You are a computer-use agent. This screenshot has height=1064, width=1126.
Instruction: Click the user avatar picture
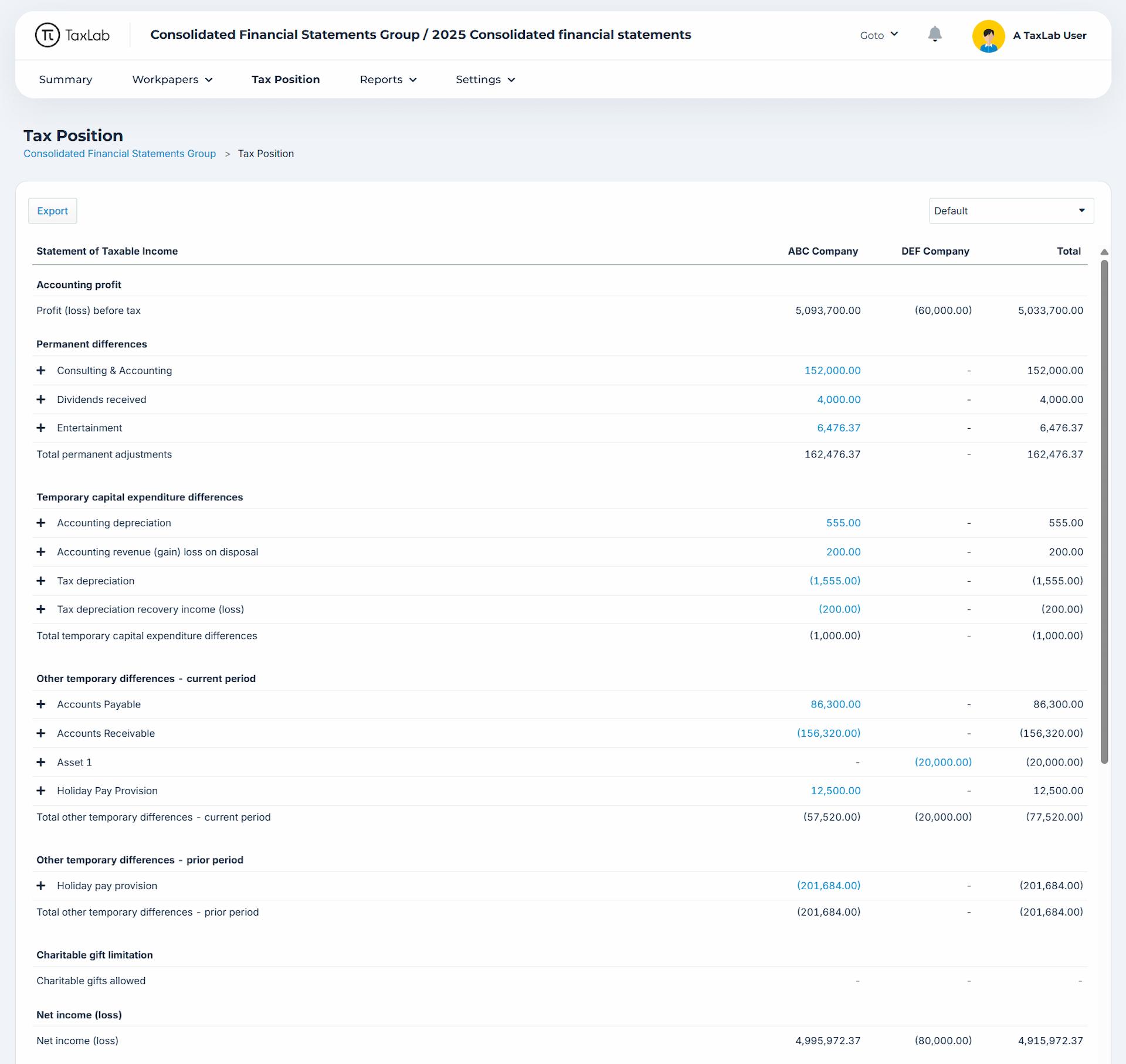(x=988, y=36)
